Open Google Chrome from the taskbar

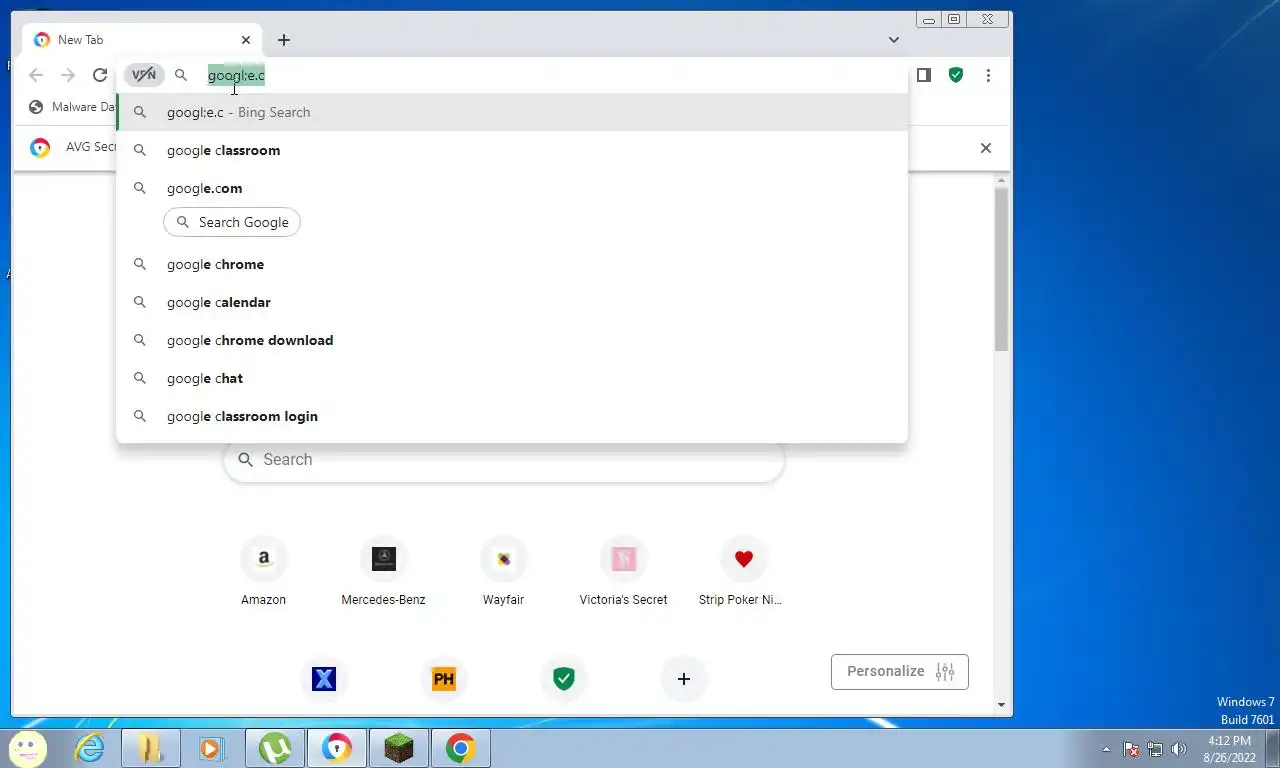[x=461, y=748]
